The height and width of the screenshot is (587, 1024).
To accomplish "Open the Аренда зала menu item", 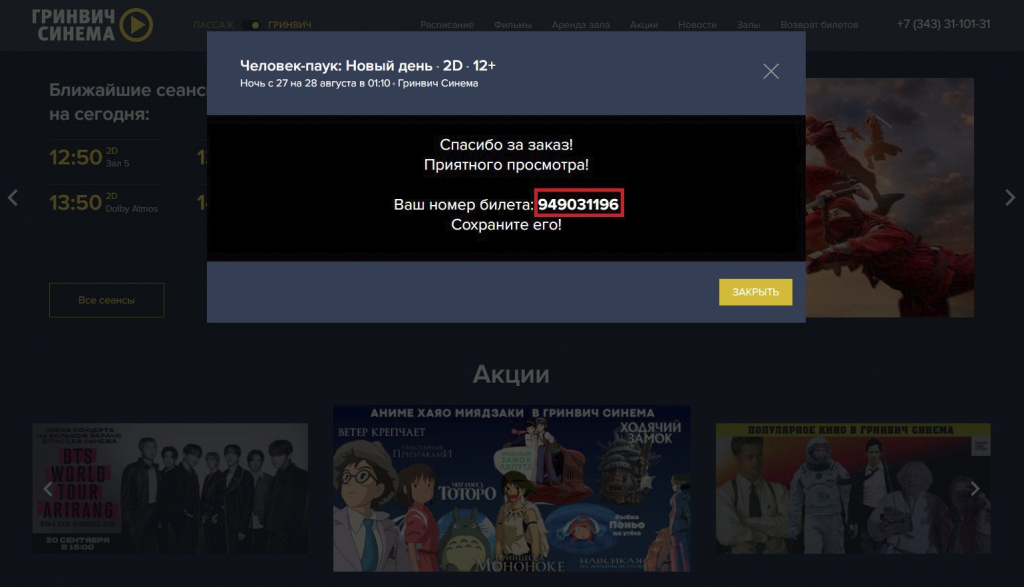I will [x=581, y=25].
